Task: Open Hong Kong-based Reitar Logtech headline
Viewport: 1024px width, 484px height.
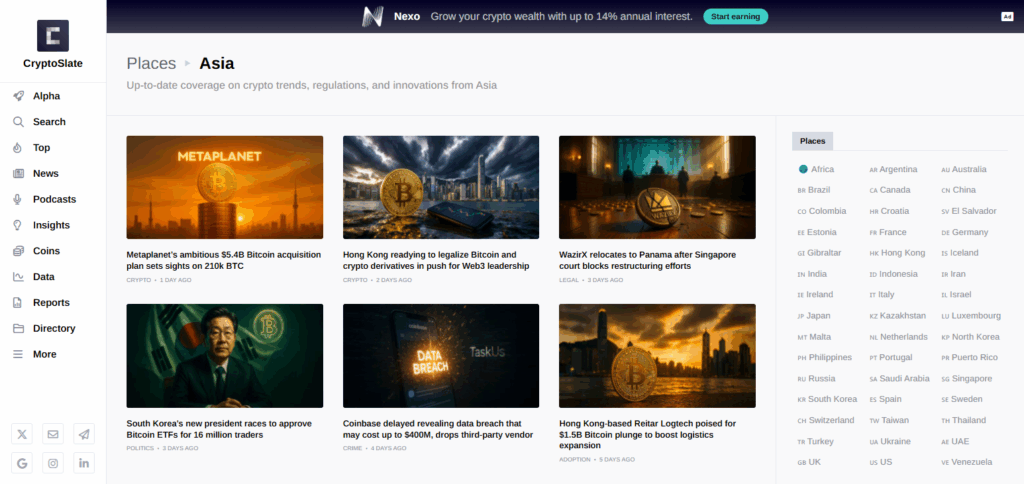Action: 648,434
